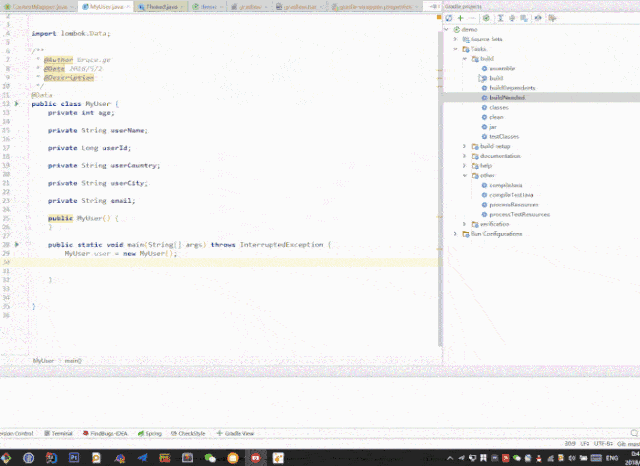This screenshot has height=466, width=640.
Task: Select the clean Gradle task
Action: click(x=497, y=117)
